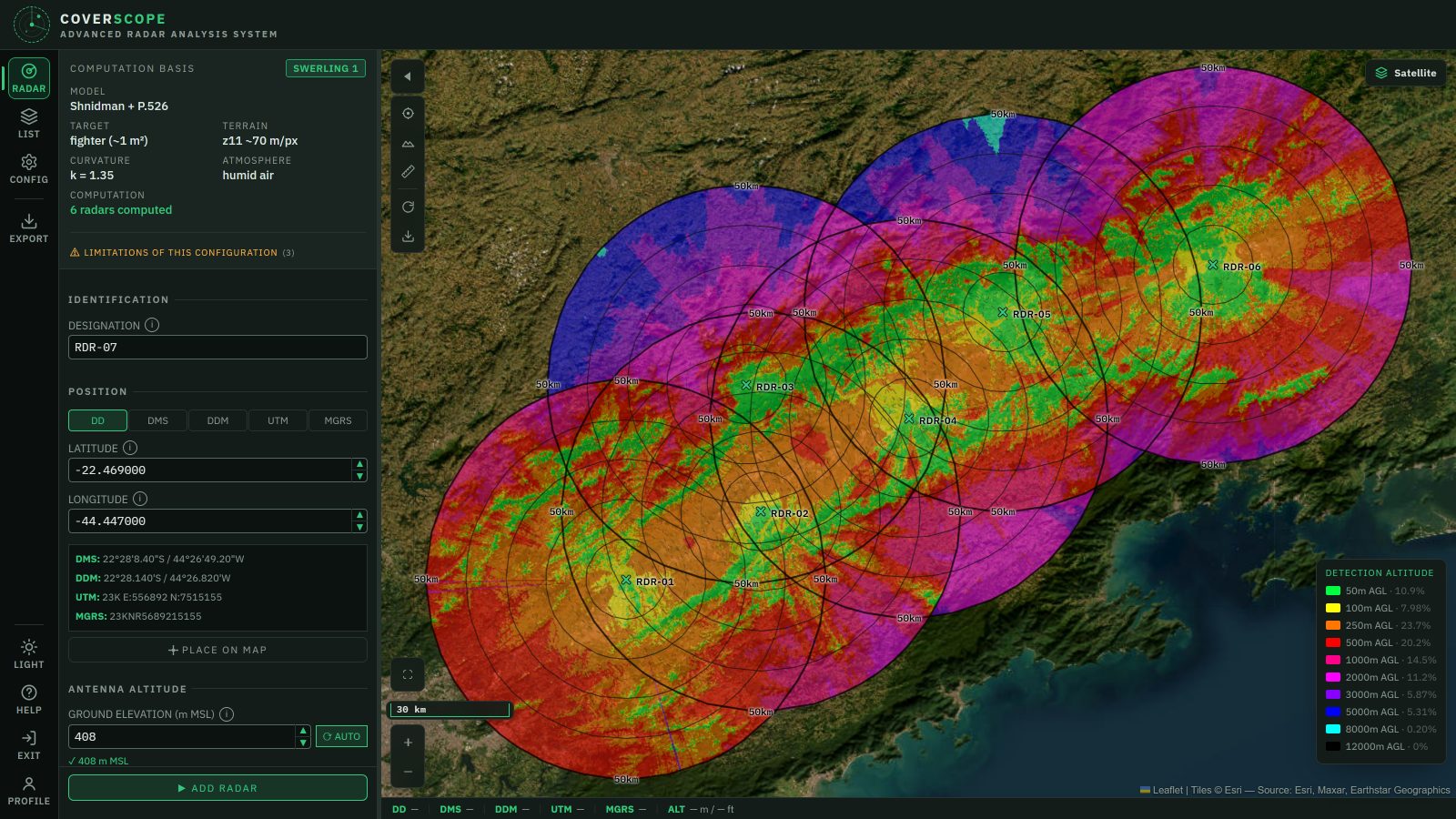
Task: Decrease latitude with down stepper
Action: 359,476
